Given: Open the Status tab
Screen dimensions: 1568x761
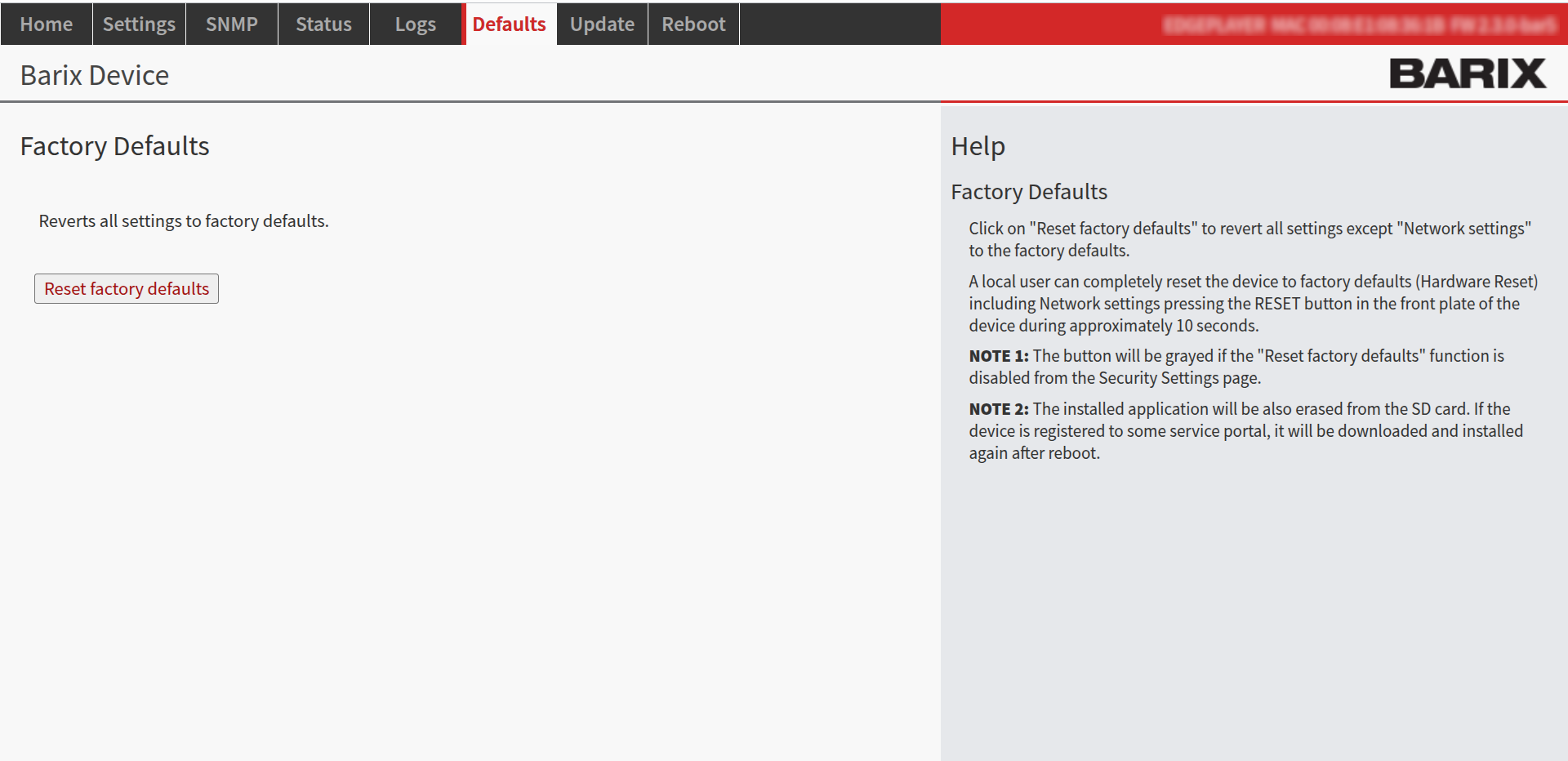Looking at the screenshot, I should [x=323, y=24].
